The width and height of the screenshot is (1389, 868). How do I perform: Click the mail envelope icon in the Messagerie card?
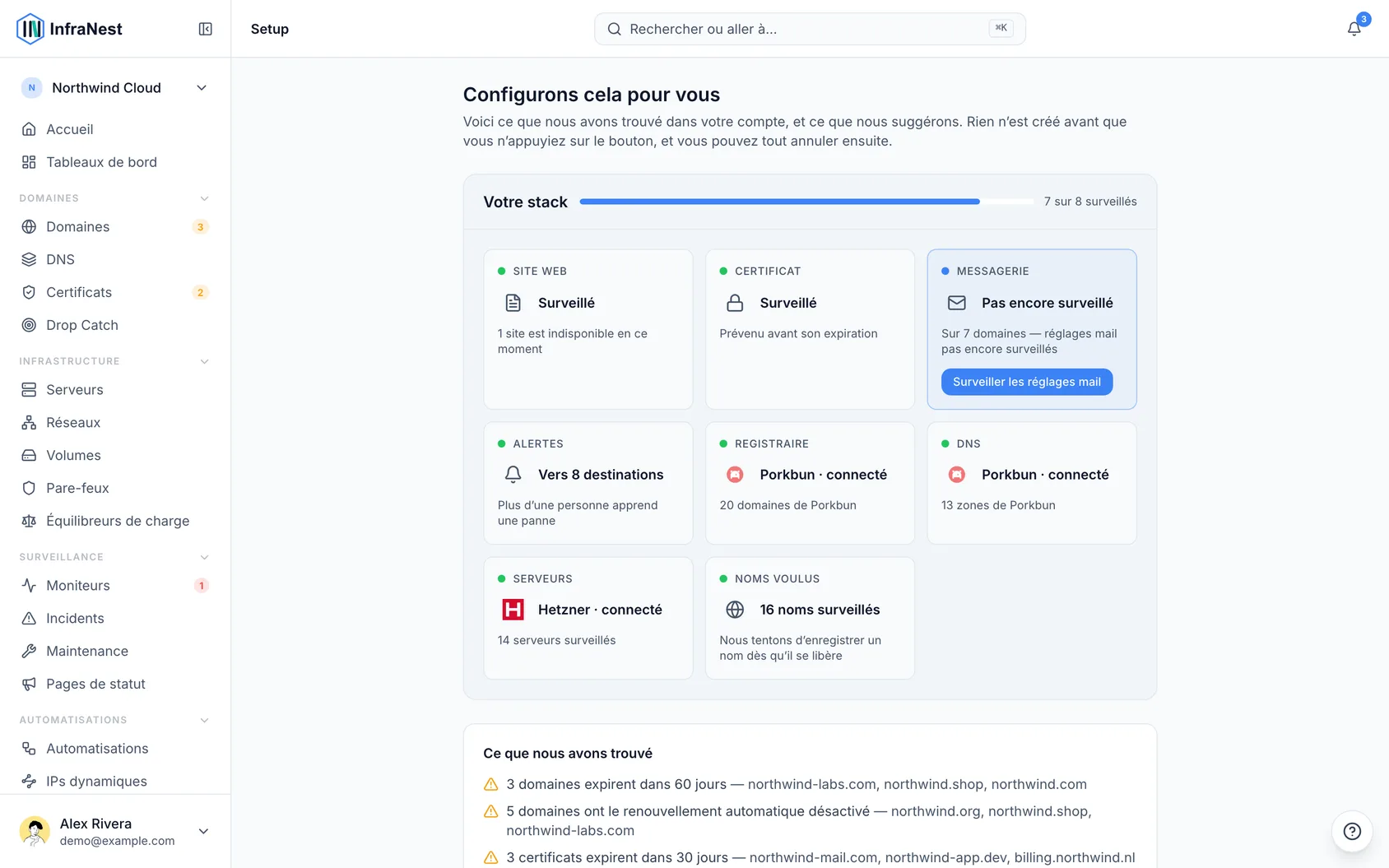pyautogui.click(x=957, y=303)
